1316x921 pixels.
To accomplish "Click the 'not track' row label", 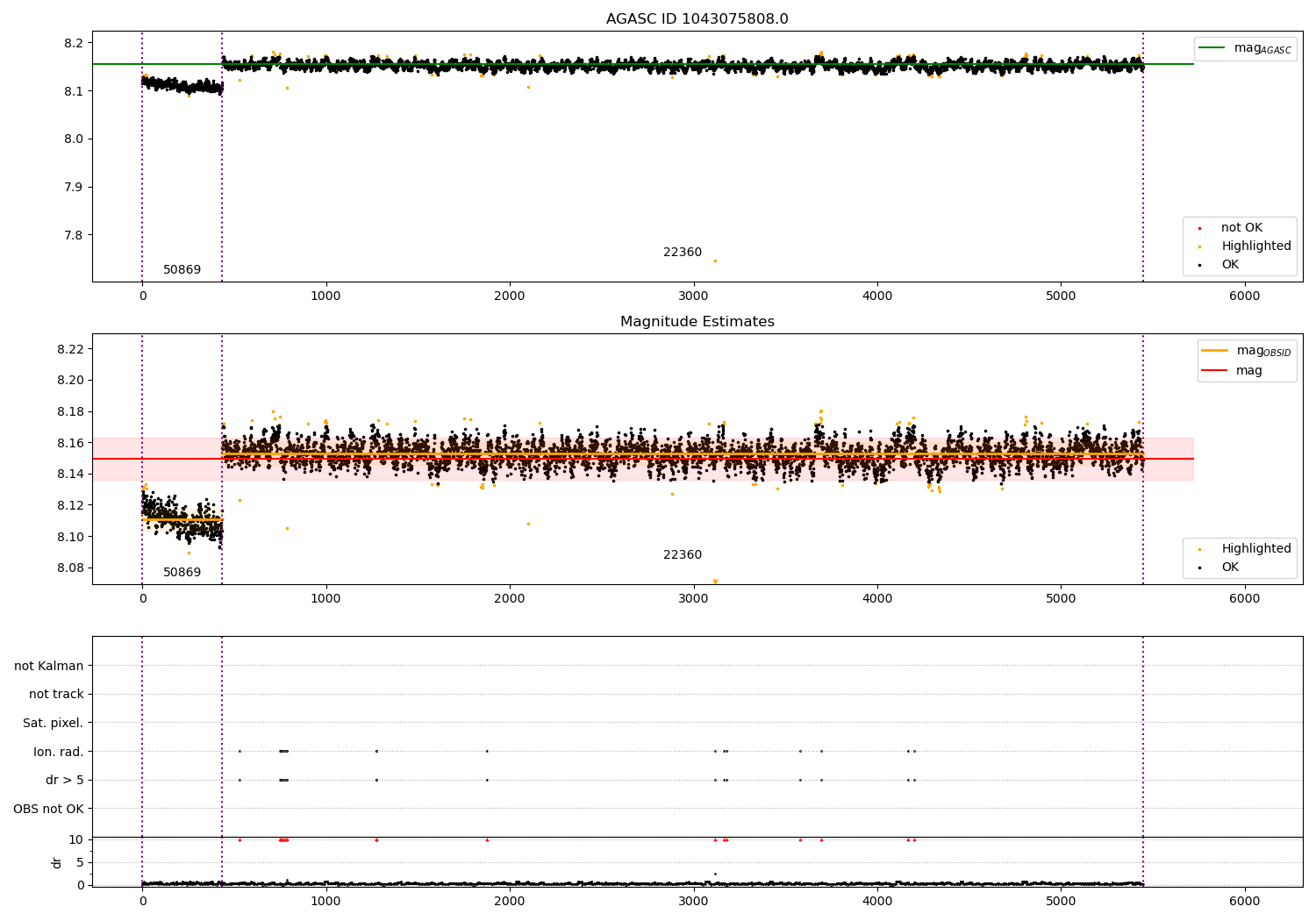I will pyautogui.click(x=56, y=695).
